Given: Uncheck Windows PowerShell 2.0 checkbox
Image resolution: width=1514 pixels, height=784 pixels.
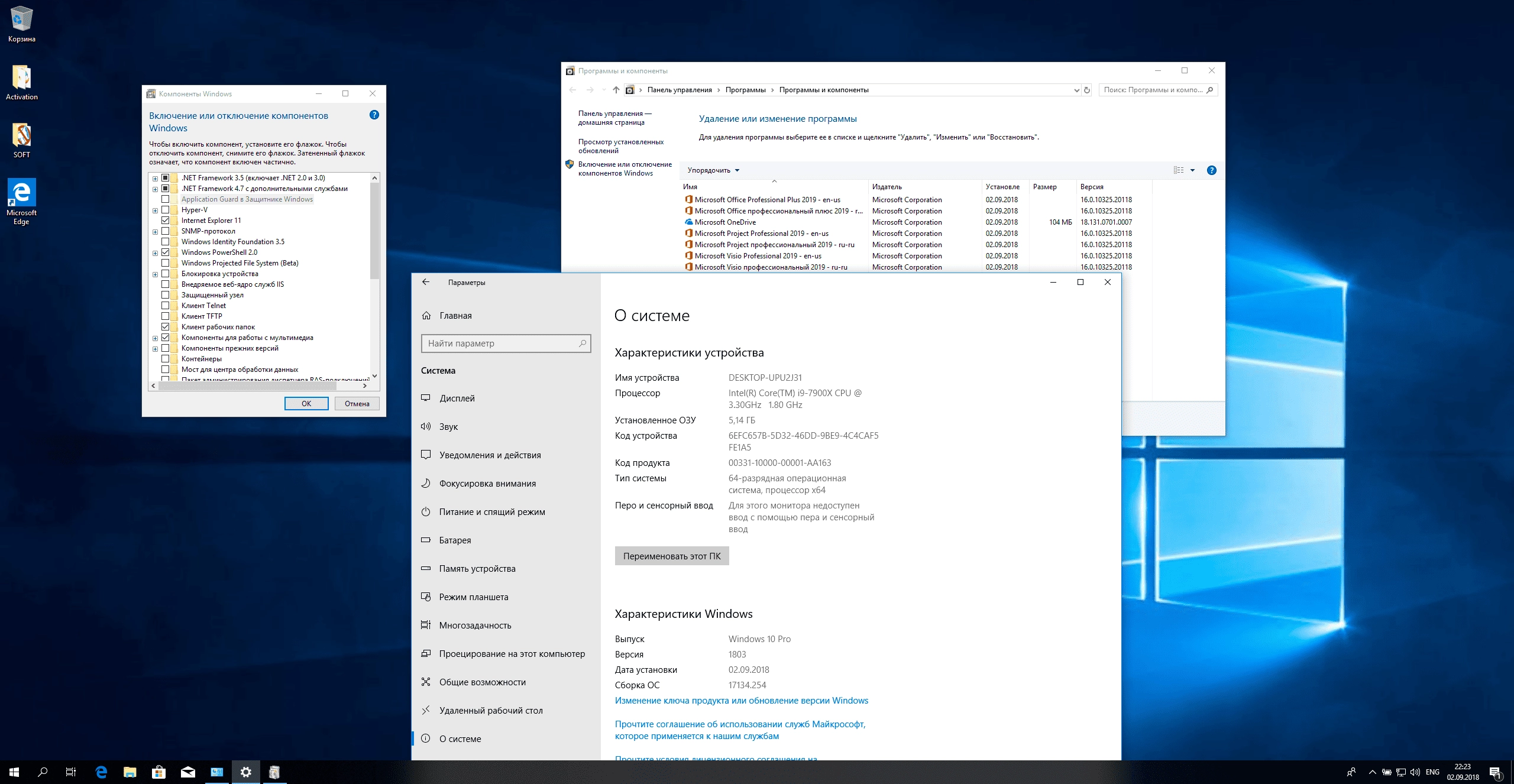Looking at the screenshot, I should tap(166, 252).
